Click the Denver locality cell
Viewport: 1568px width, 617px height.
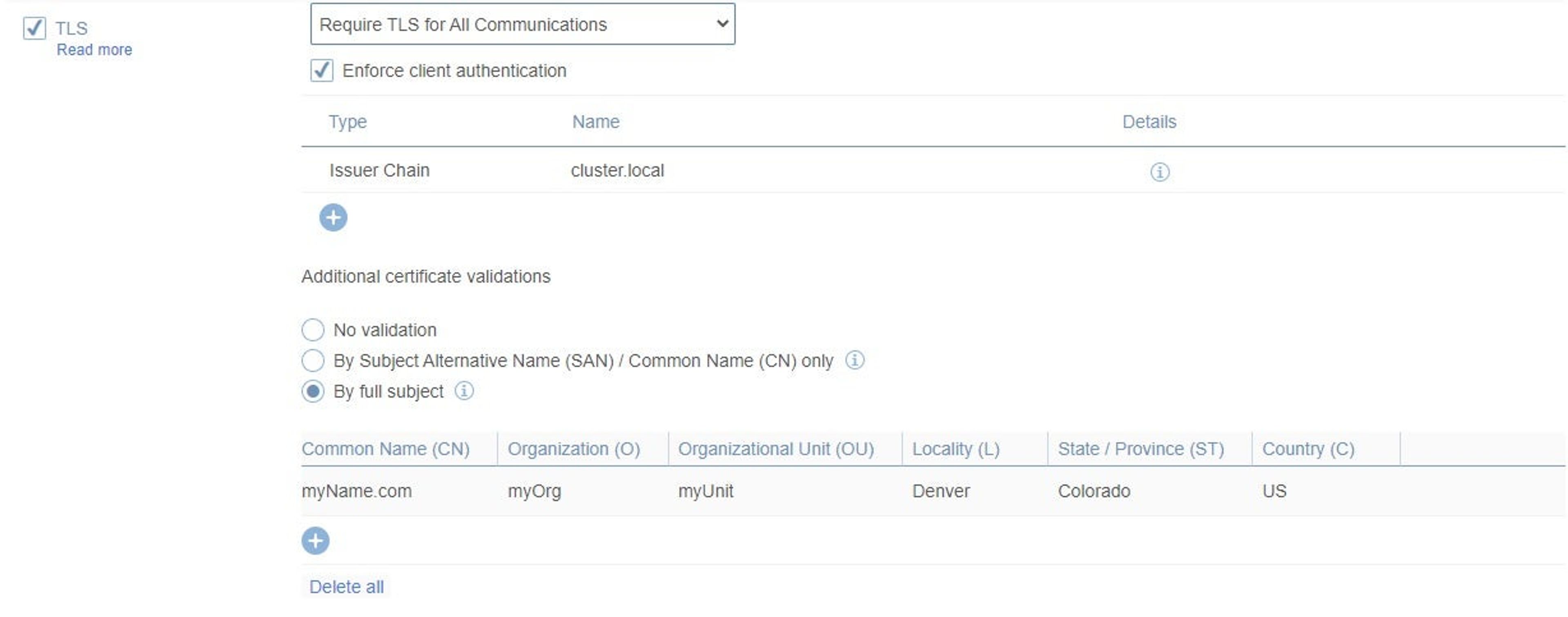[940, 491]
